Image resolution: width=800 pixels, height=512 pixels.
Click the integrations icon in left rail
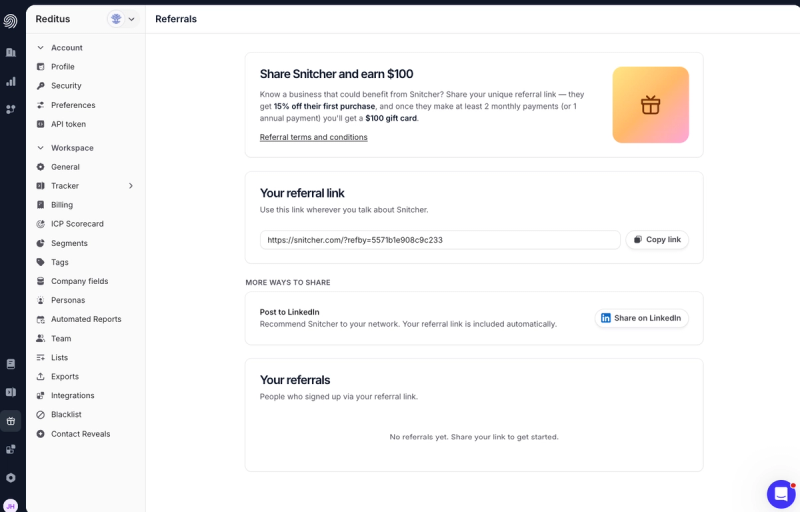point(10,449)
